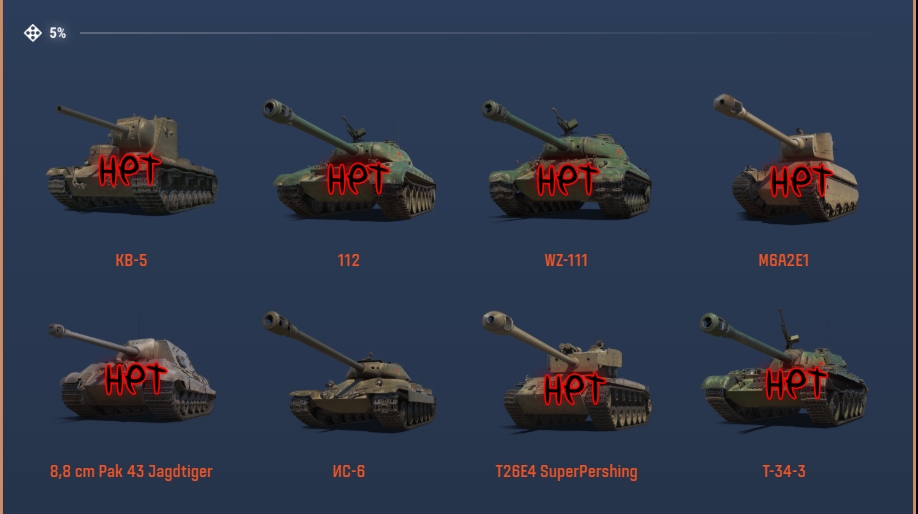Click the ИС-6 name label

pos(348,472)
